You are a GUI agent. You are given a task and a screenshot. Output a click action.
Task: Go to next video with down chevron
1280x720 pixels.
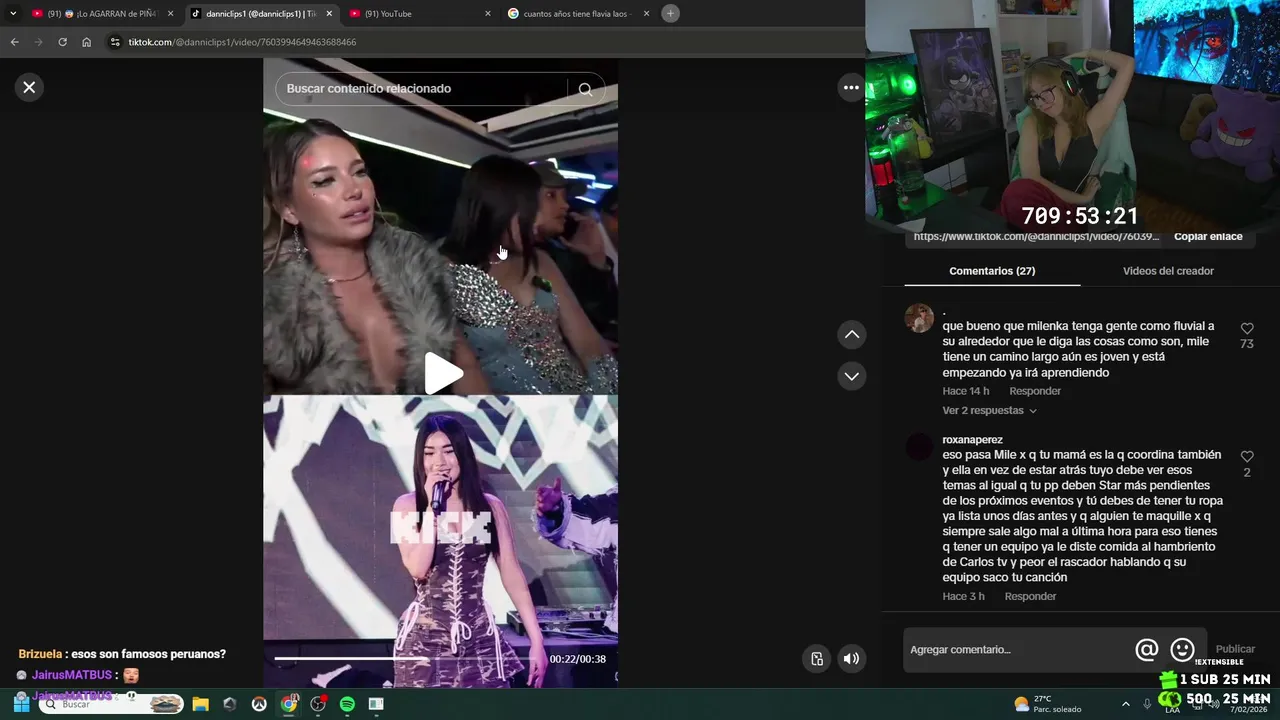pos(851,376)
